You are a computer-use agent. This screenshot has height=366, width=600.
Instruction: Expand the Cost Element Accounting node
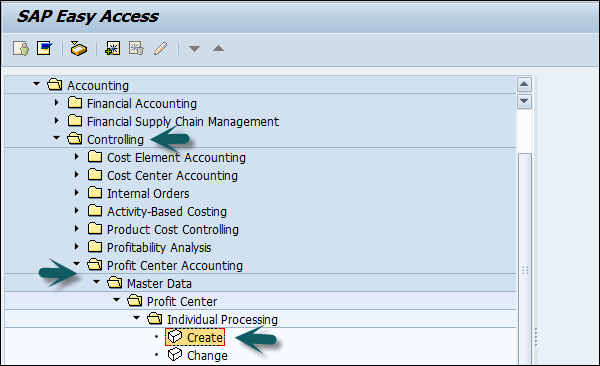coord(77,157)
